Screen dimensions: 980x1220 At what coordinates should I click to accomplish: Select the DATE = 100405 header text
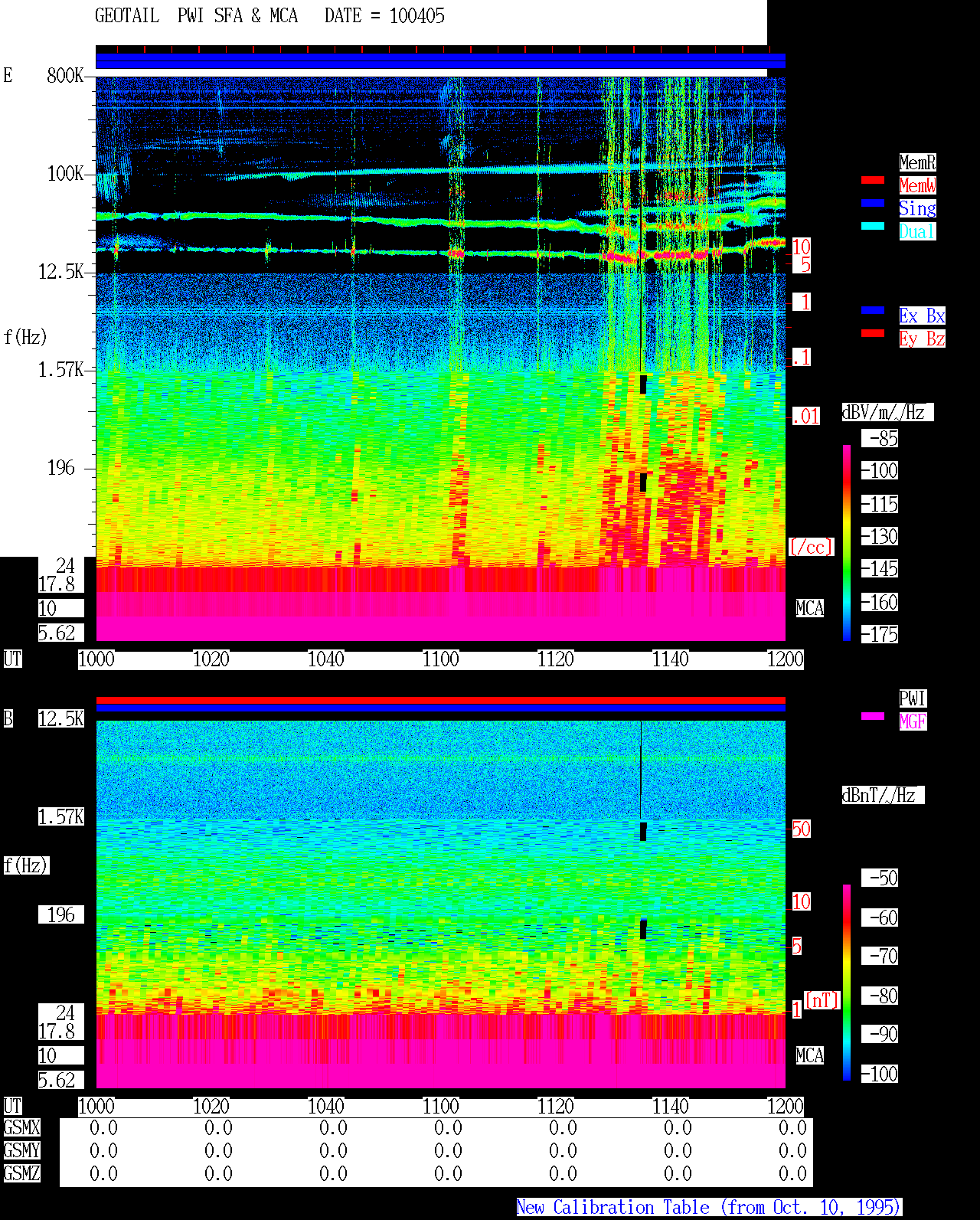(x=384, y=16)
